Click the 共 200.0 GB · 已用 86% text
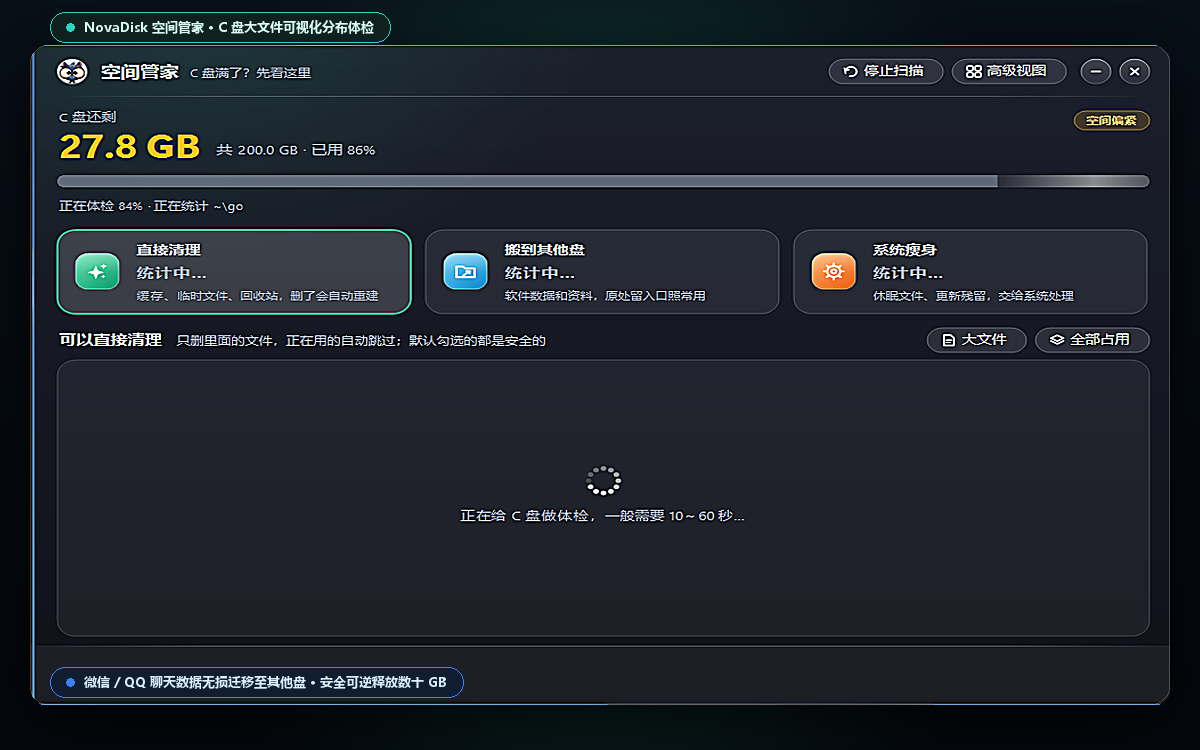 tap(296, 150)
